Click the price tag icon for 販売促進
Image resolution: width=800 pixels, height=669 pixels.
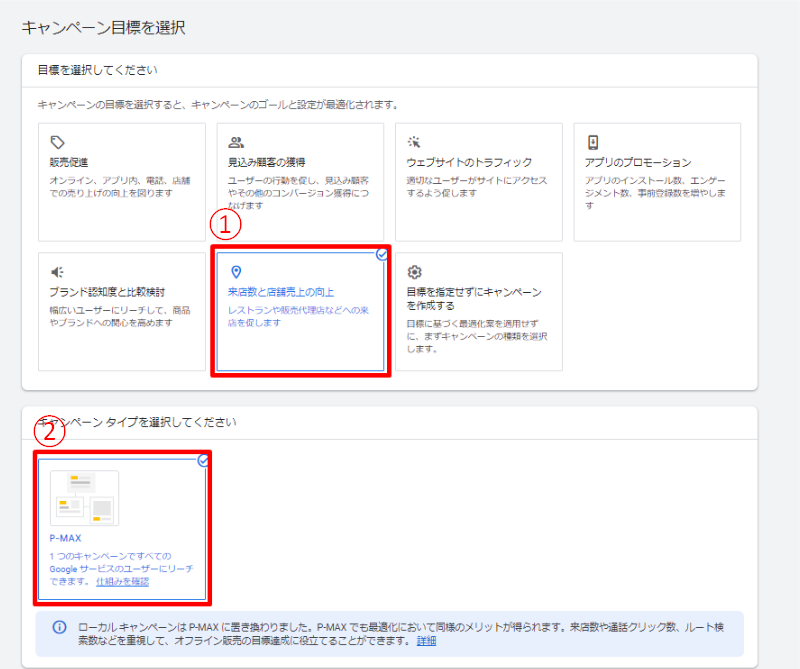57,142
